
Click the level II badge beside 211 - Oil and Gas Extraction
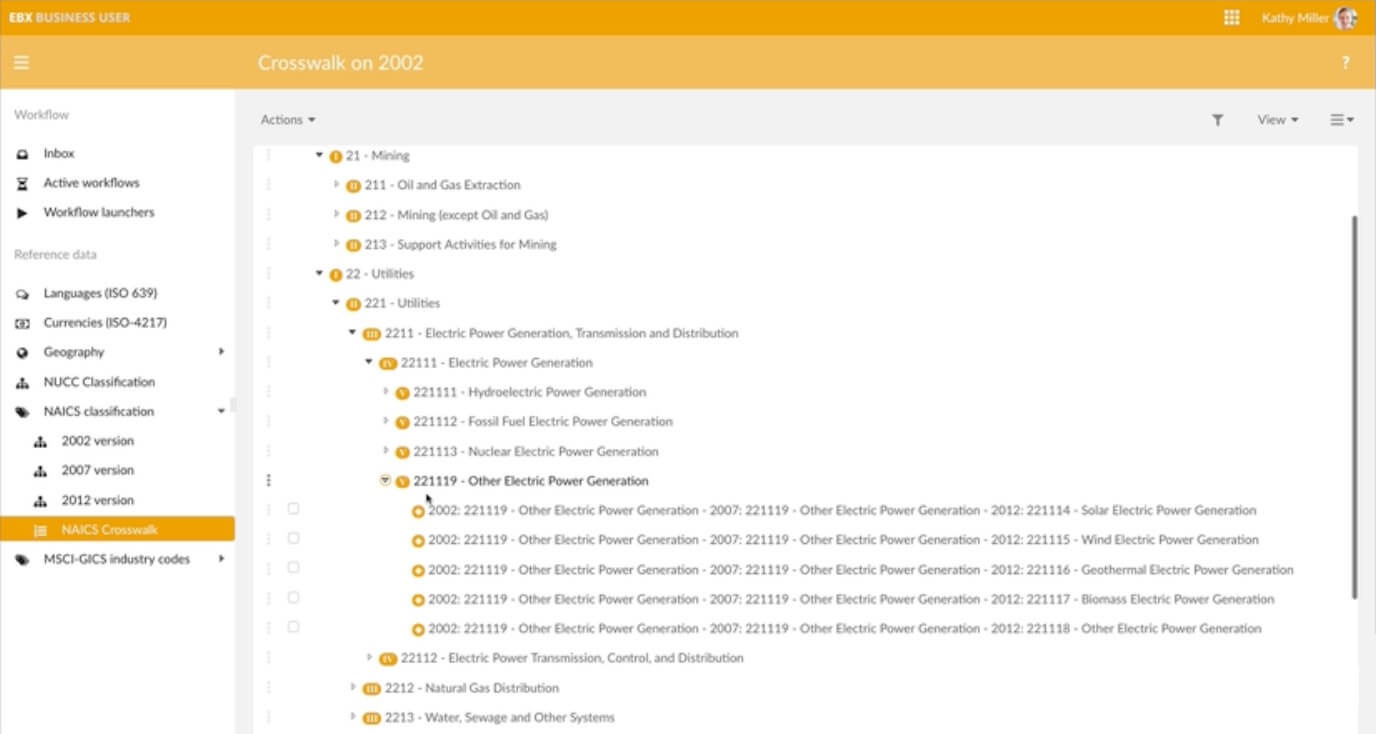coord(353,186)
